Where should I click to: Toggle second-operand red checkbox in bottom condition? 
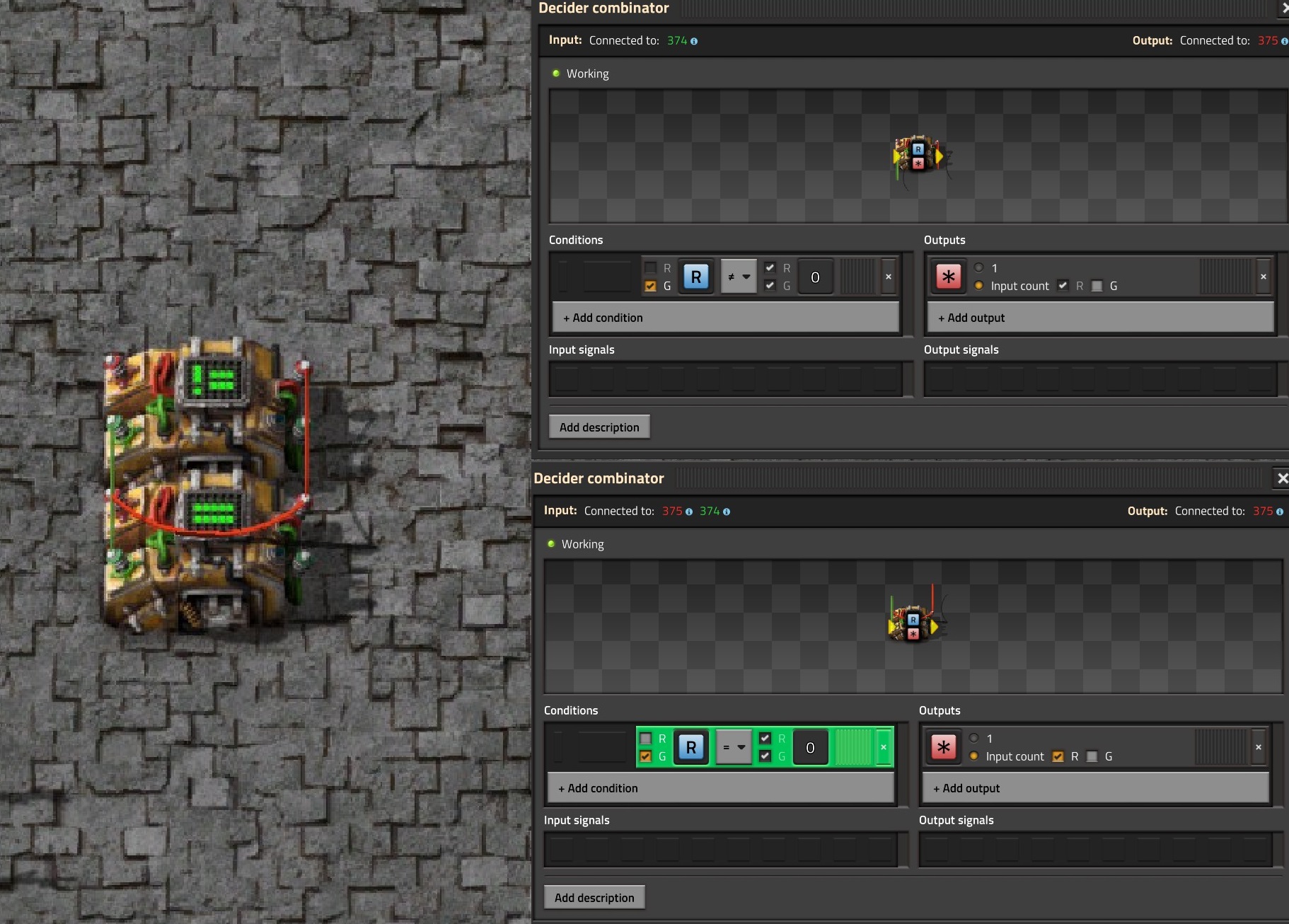click(x=765, y=738)
